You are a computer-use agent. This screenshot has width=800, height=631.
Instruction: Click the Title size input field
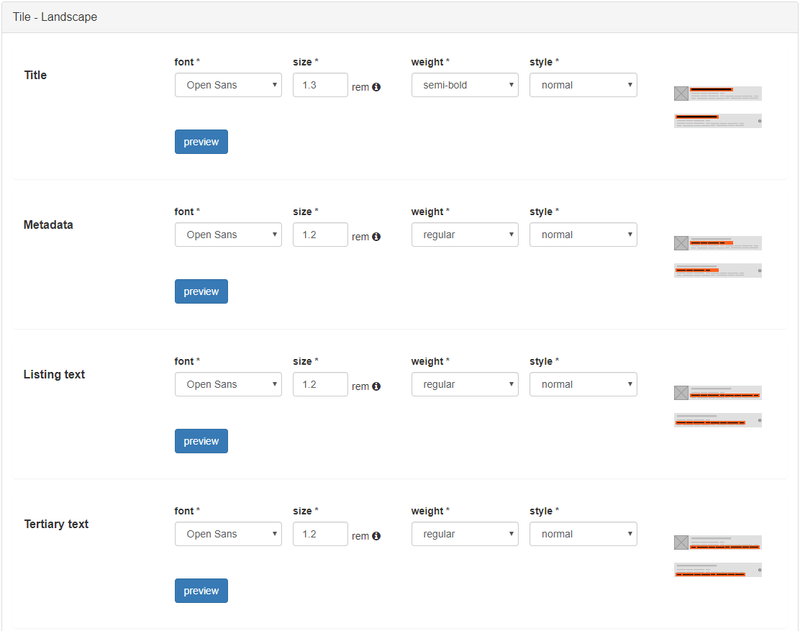pos(320,85)
